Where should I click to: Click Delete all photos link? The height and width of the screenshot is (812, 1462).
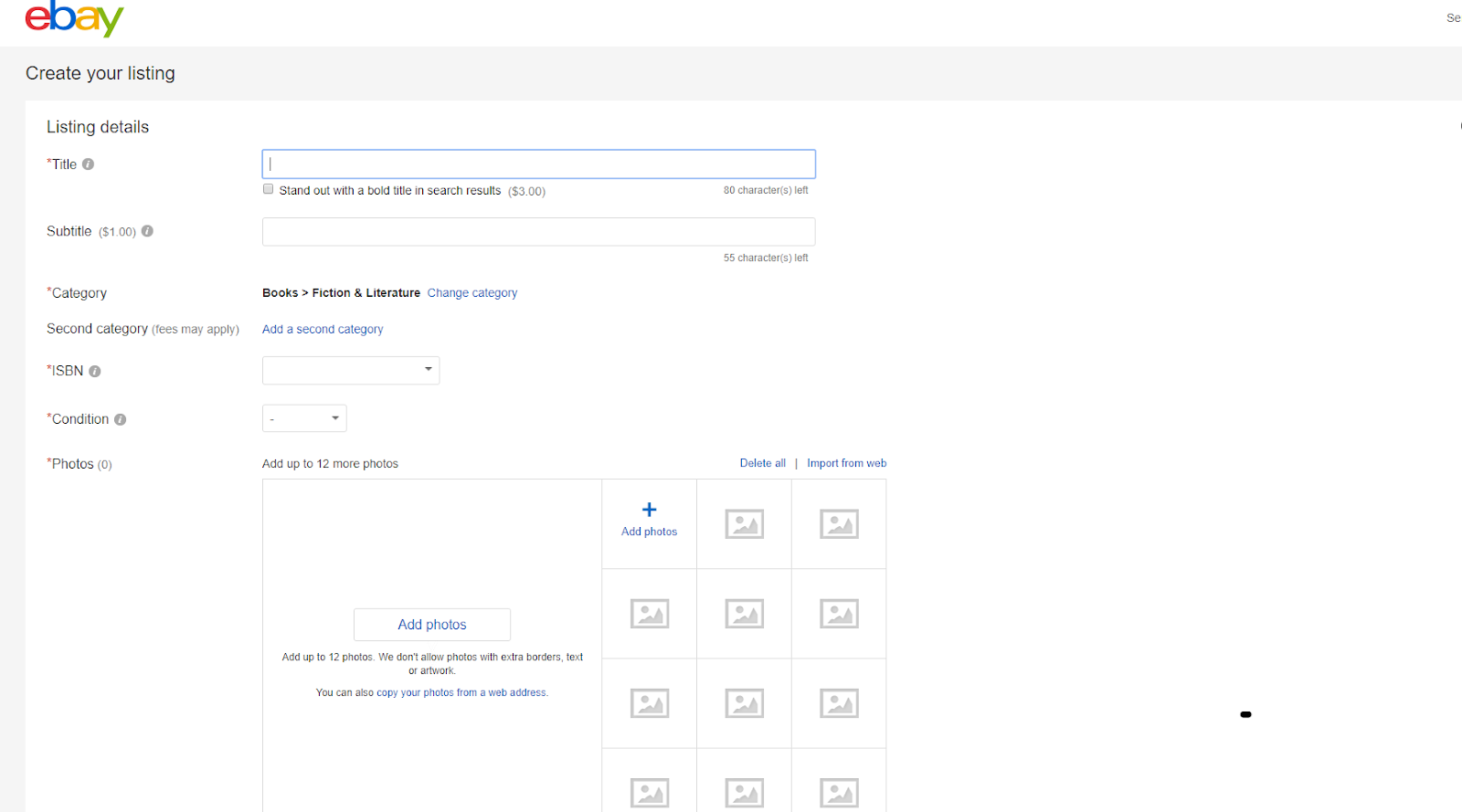[762, 463]
